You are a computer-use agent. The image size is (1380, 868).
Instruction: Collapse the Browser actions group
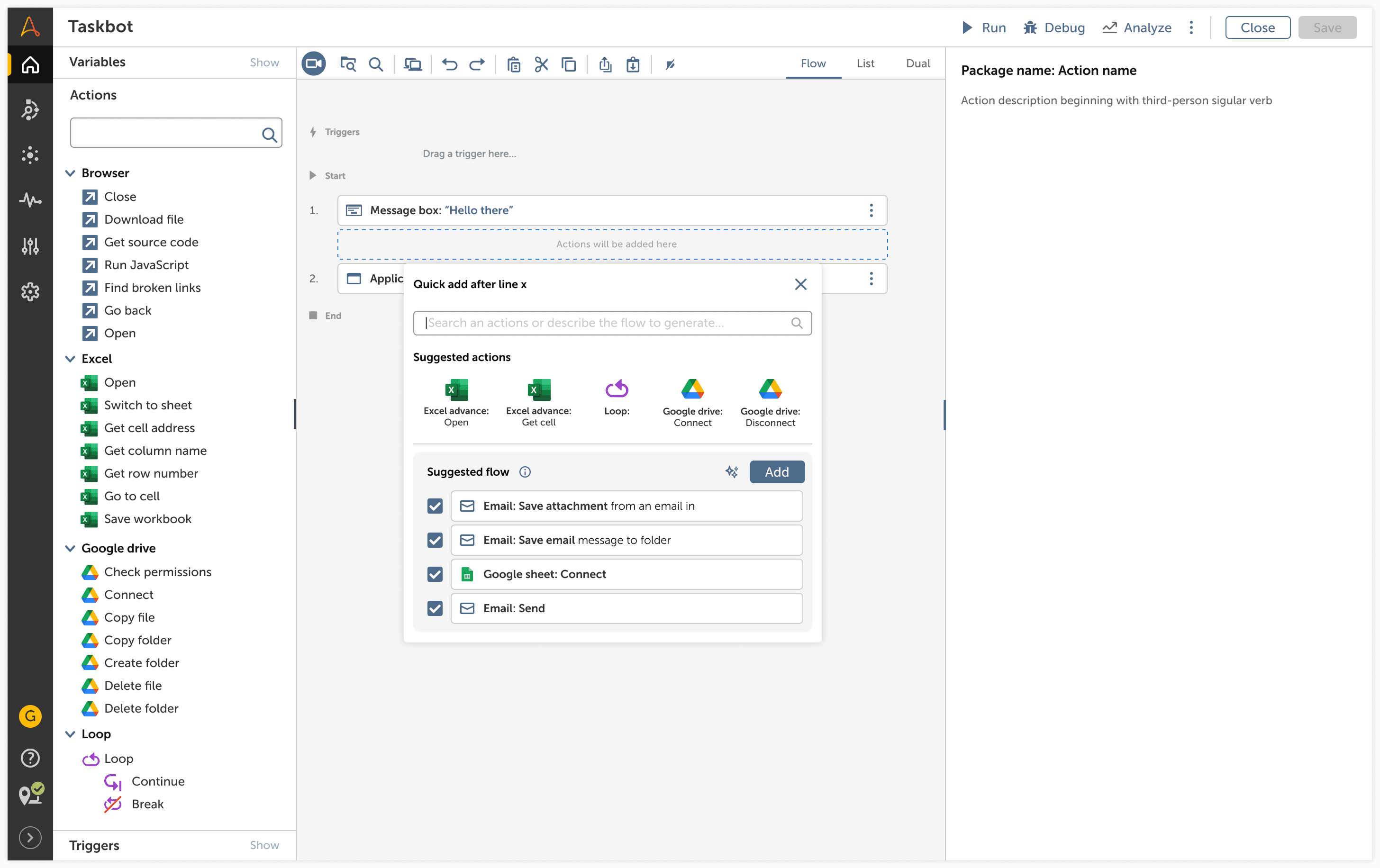tap(70, 173)
